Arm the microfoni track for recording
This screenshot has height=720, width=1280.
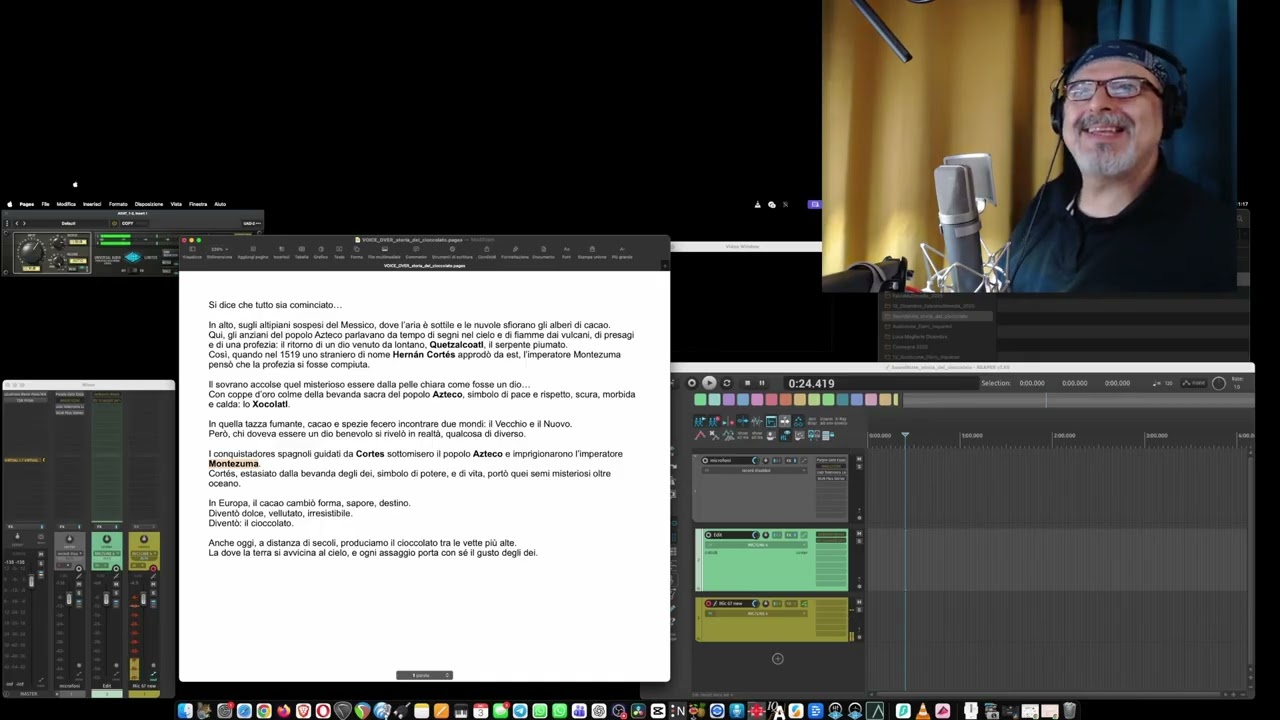pos(705,460)
